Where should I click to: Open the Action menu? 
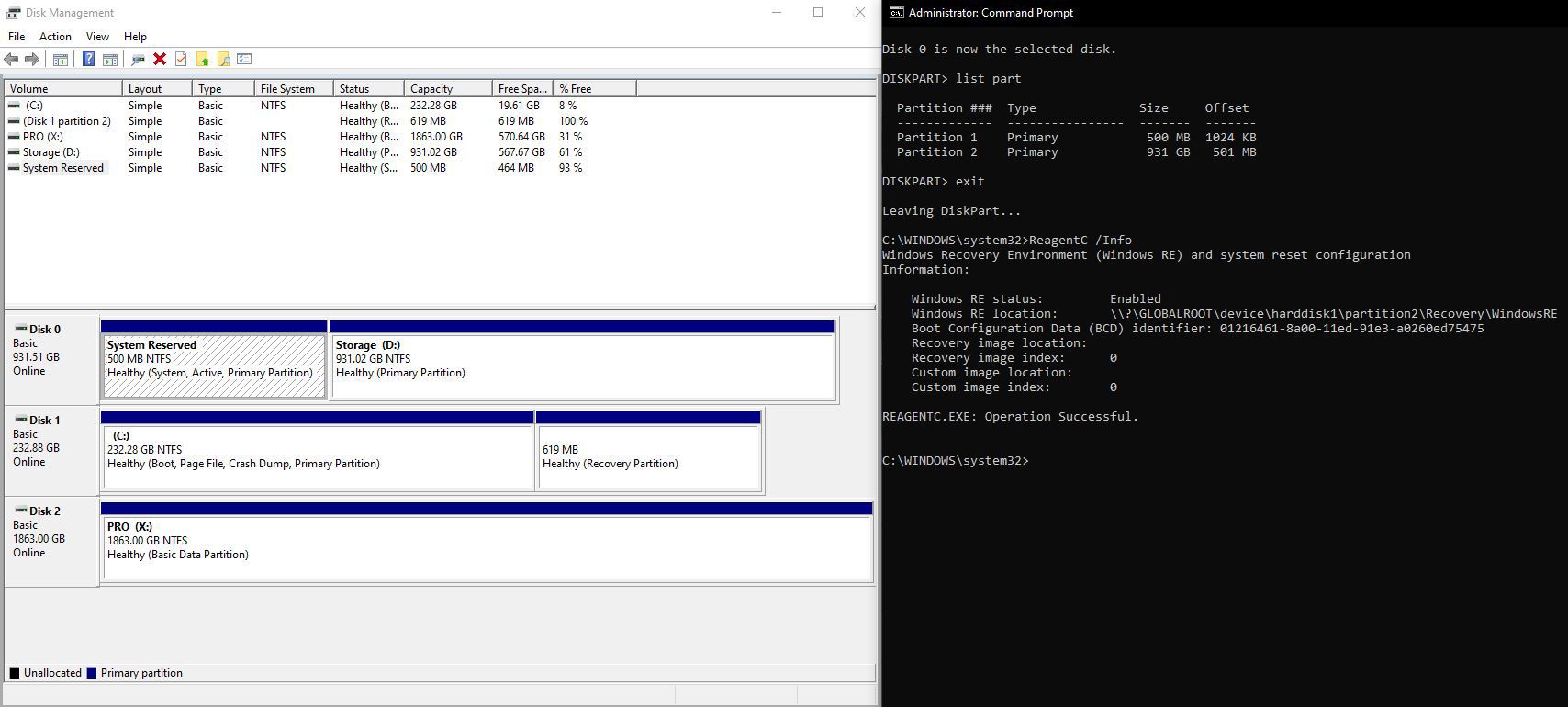coord(55,37)
